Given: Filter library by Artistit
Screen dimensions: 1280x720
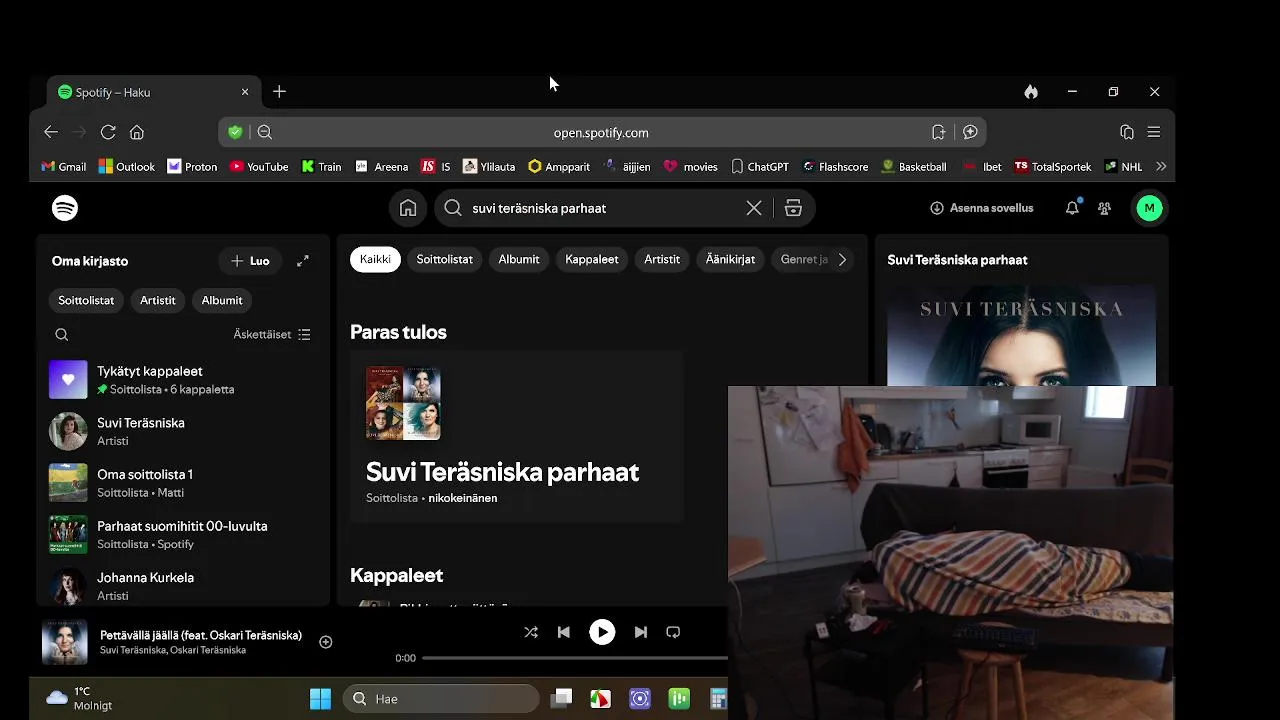Looking at the screenshot, I should [x=158, y=300].
